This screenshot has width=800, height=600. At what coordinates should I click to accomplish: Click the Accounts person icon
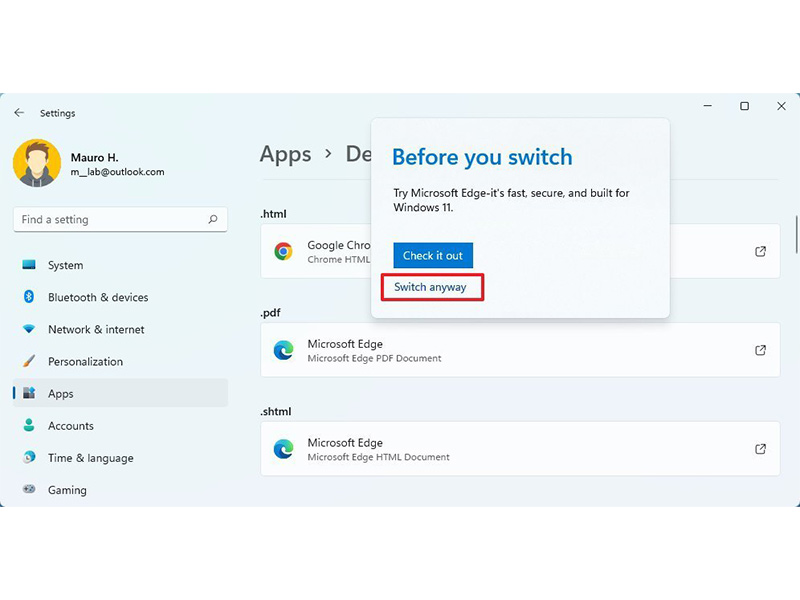click(x=29, y=425)
